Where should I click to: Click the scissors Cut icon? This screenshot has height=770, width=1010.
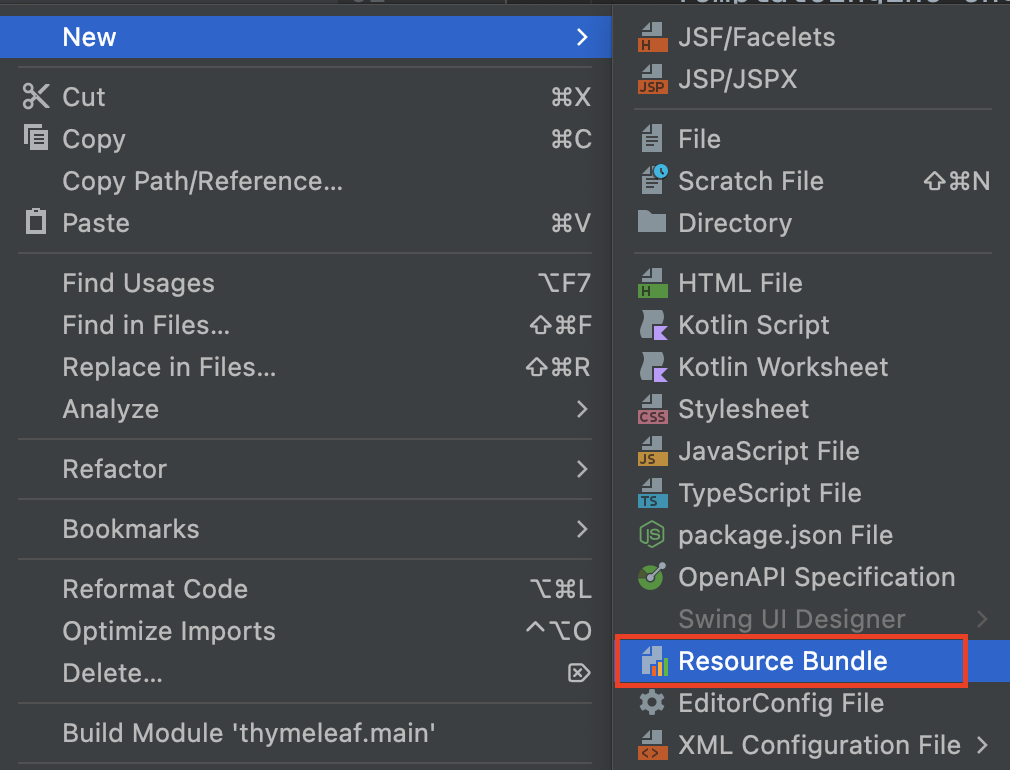tap(36, 97)
